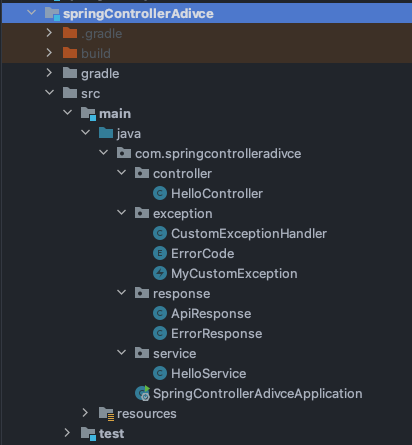Select the resources folder name
412x445 pixels.
(x=147, y=414)
